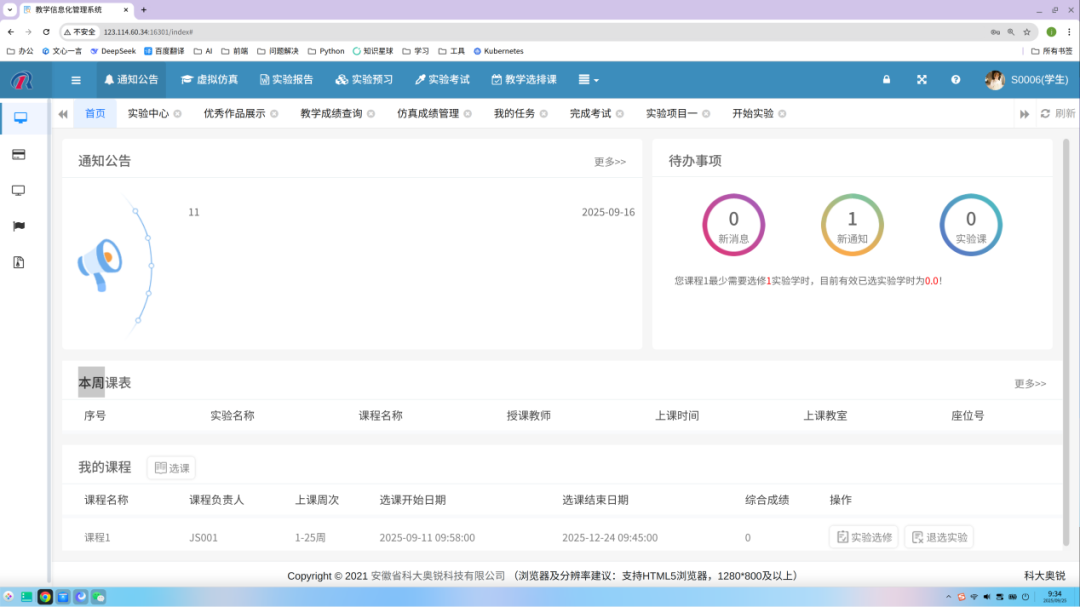Open the 实验考试 menu
1080x607 pixels.
click(442, 80)
